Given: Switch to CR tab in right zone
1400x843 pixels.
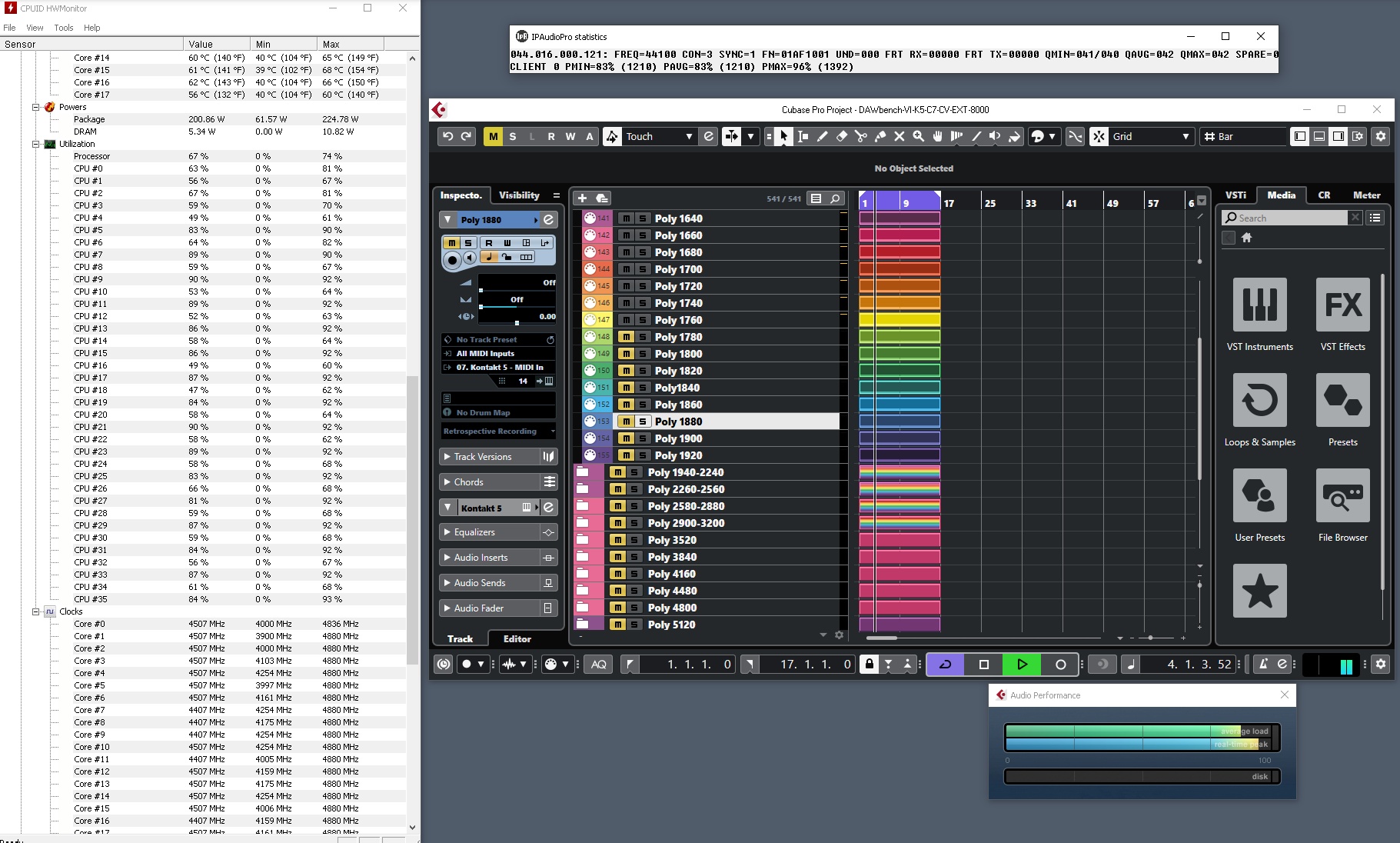Looking at the screenshot, I should 1324,195.
